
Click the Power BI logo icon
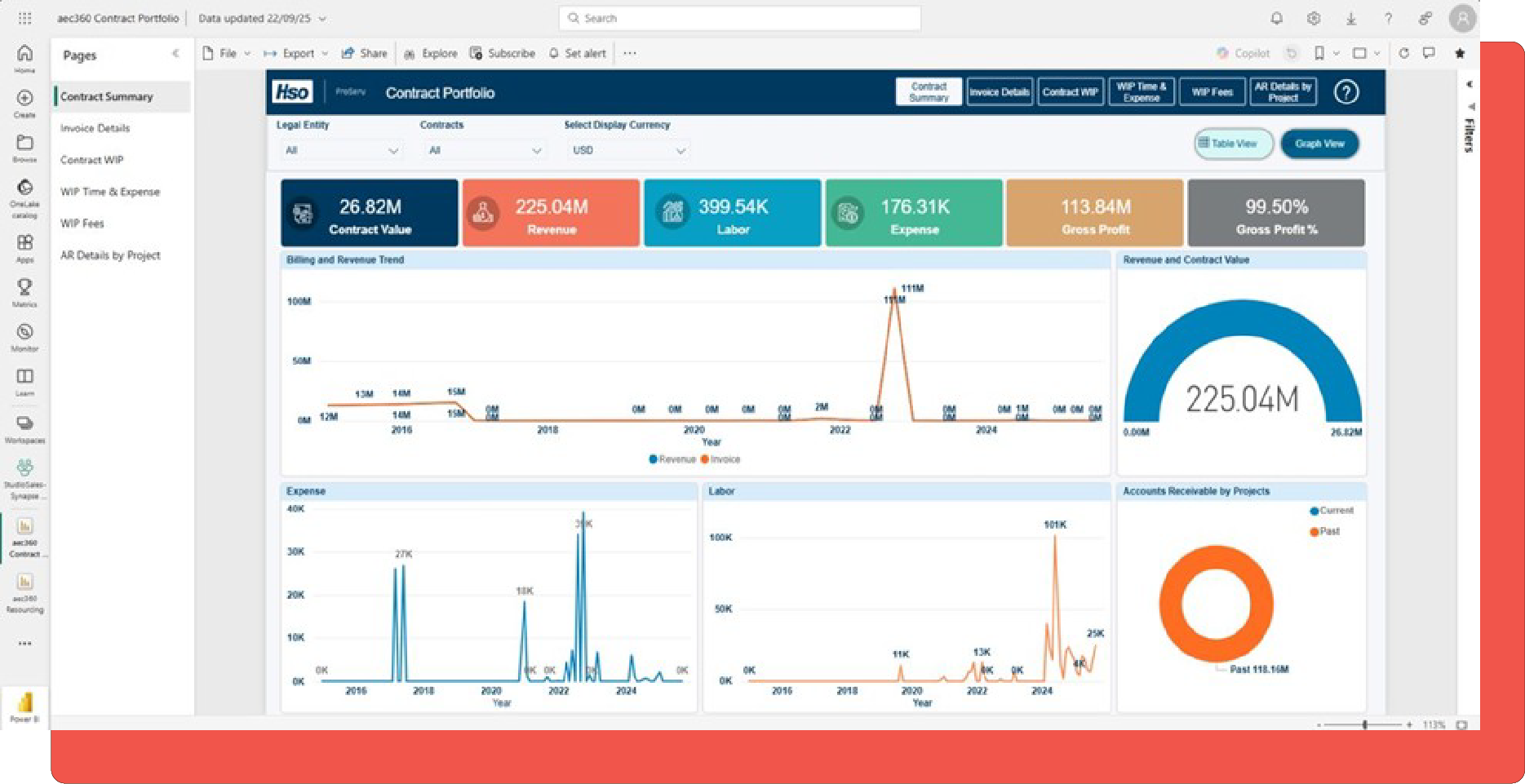click(x=25, y=706)
